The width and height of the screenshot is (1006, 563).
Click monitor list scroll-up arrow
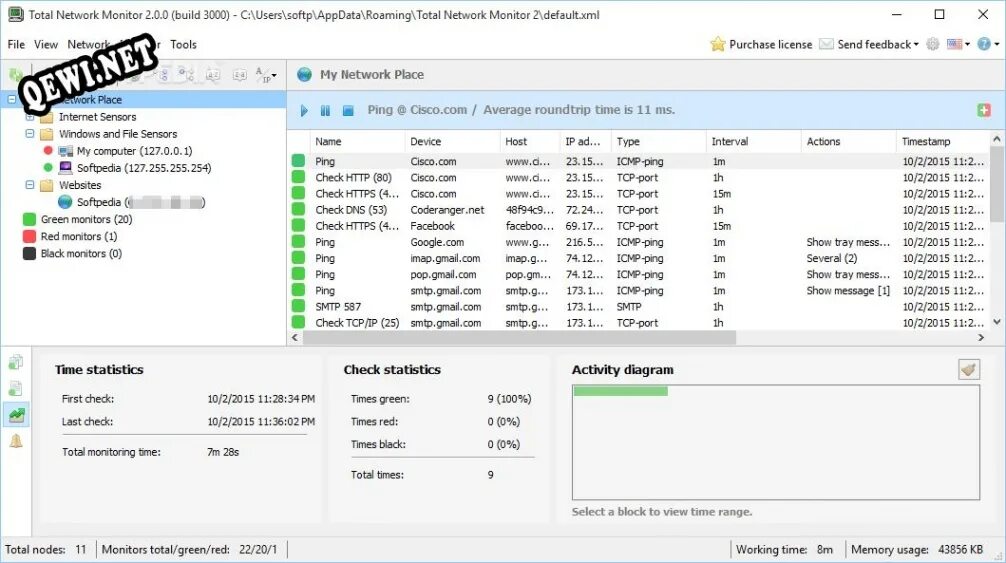(x=996, y=139)
